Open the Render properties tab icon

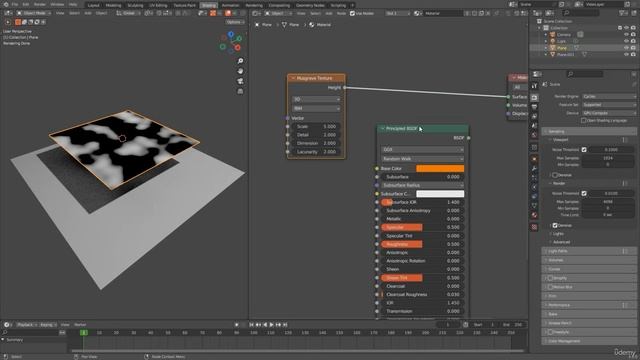click(x=535, y=98)
